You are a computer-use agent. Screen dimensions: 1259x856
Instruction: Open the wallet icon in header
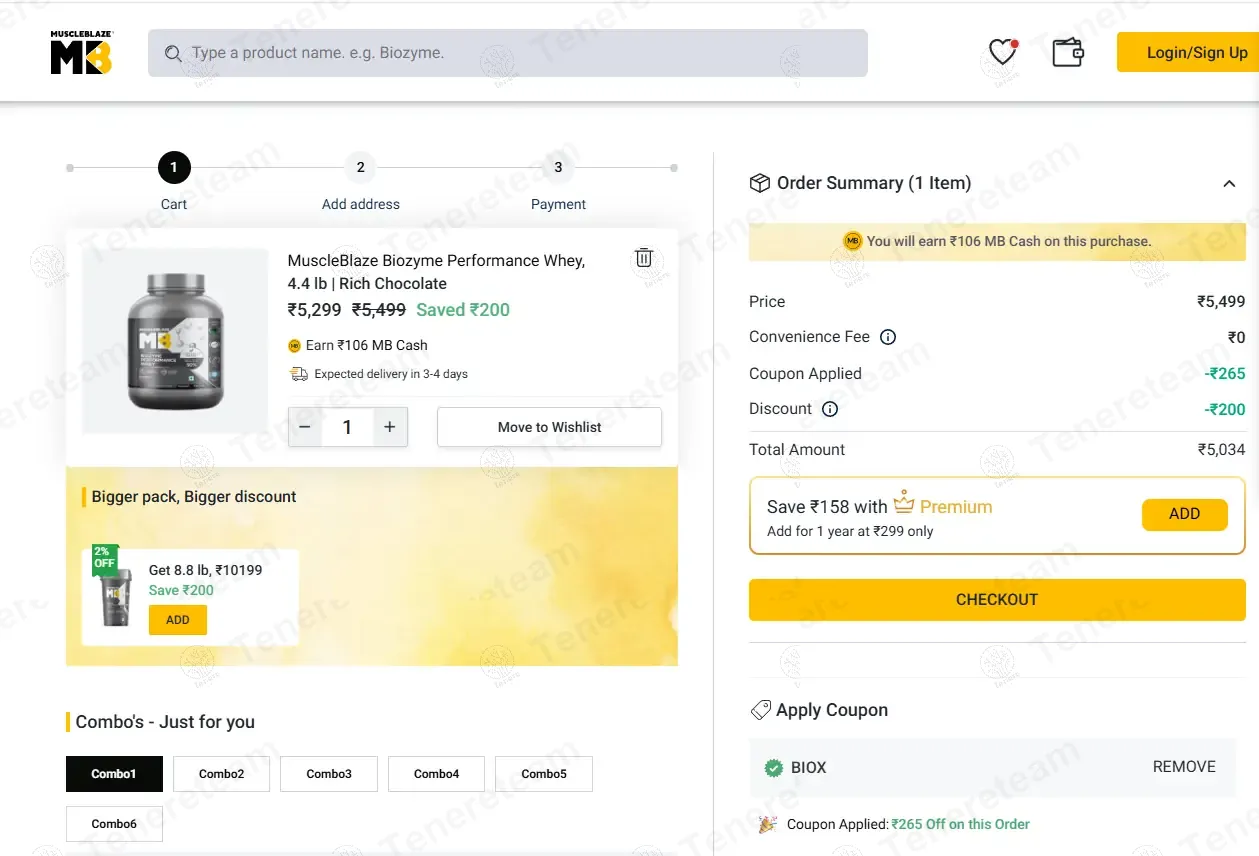pyautogui.click(x=1067, y=52)
